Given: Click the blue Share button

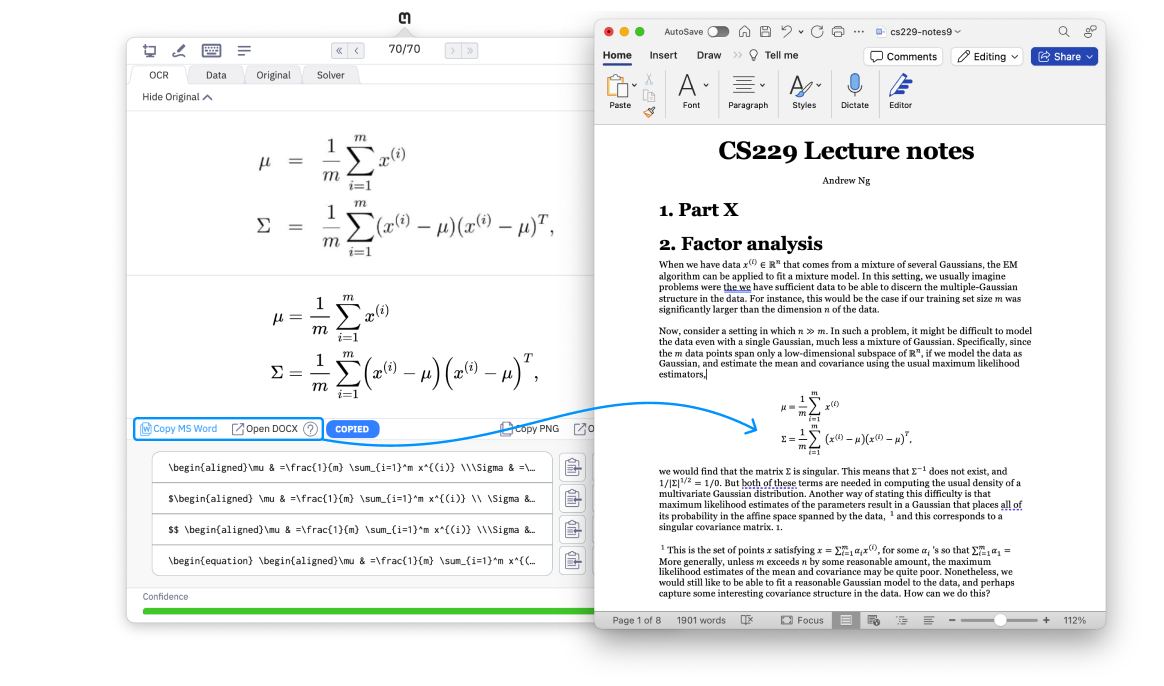Looking at the screenshot, I should pyautogui.click(x=1063, y=56).
